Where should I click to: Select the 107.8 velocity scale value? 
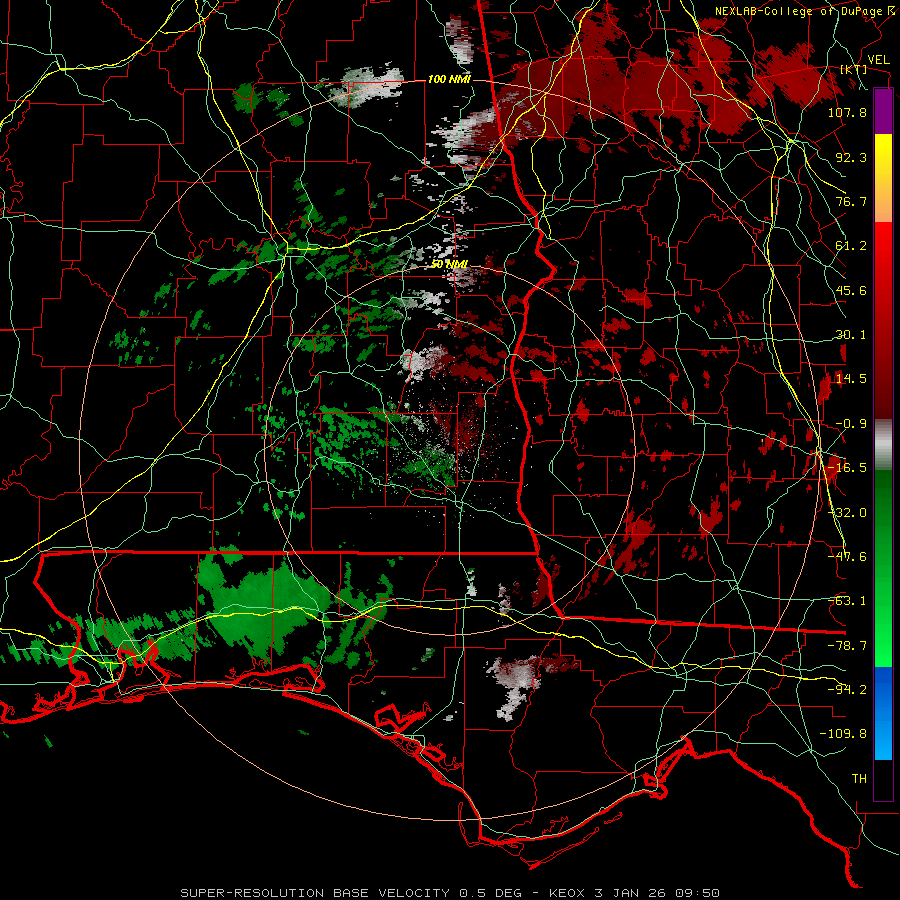847,112
